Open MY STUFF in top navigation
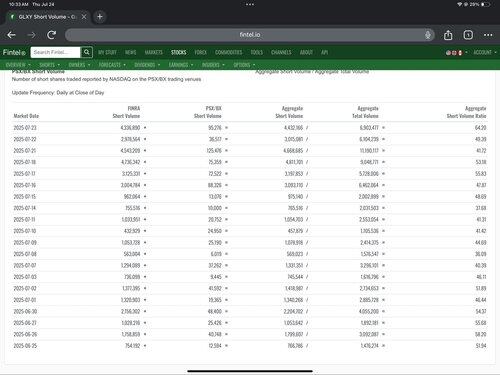Image resolution: width=500 pixels, height=375 pixels. [107, 52]
